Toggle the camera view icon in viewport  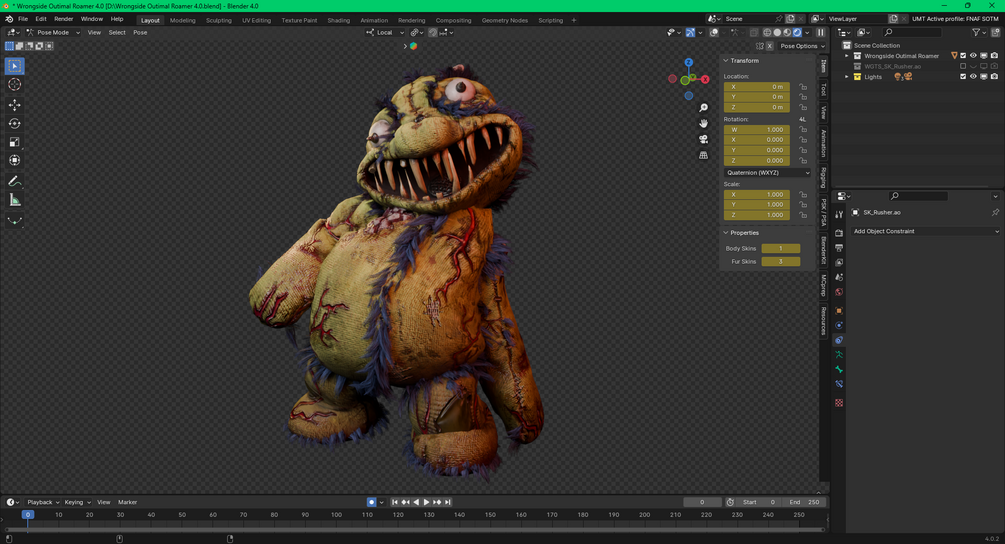704,139
